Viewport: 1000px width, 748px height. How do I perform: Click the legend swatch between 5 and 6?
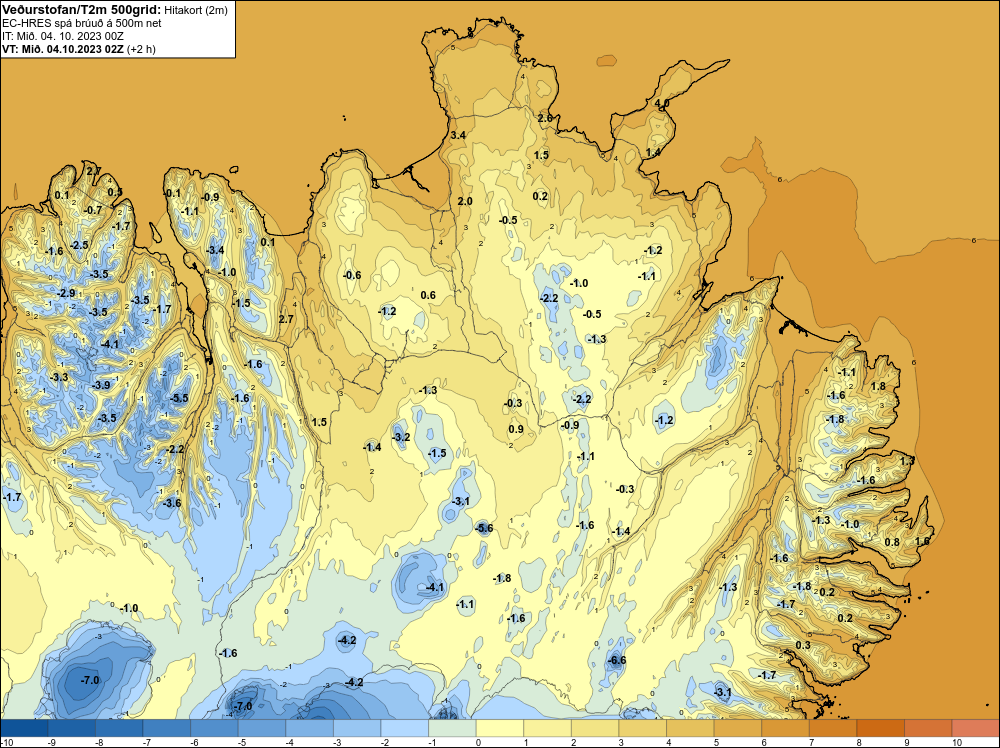pos(738,728)
